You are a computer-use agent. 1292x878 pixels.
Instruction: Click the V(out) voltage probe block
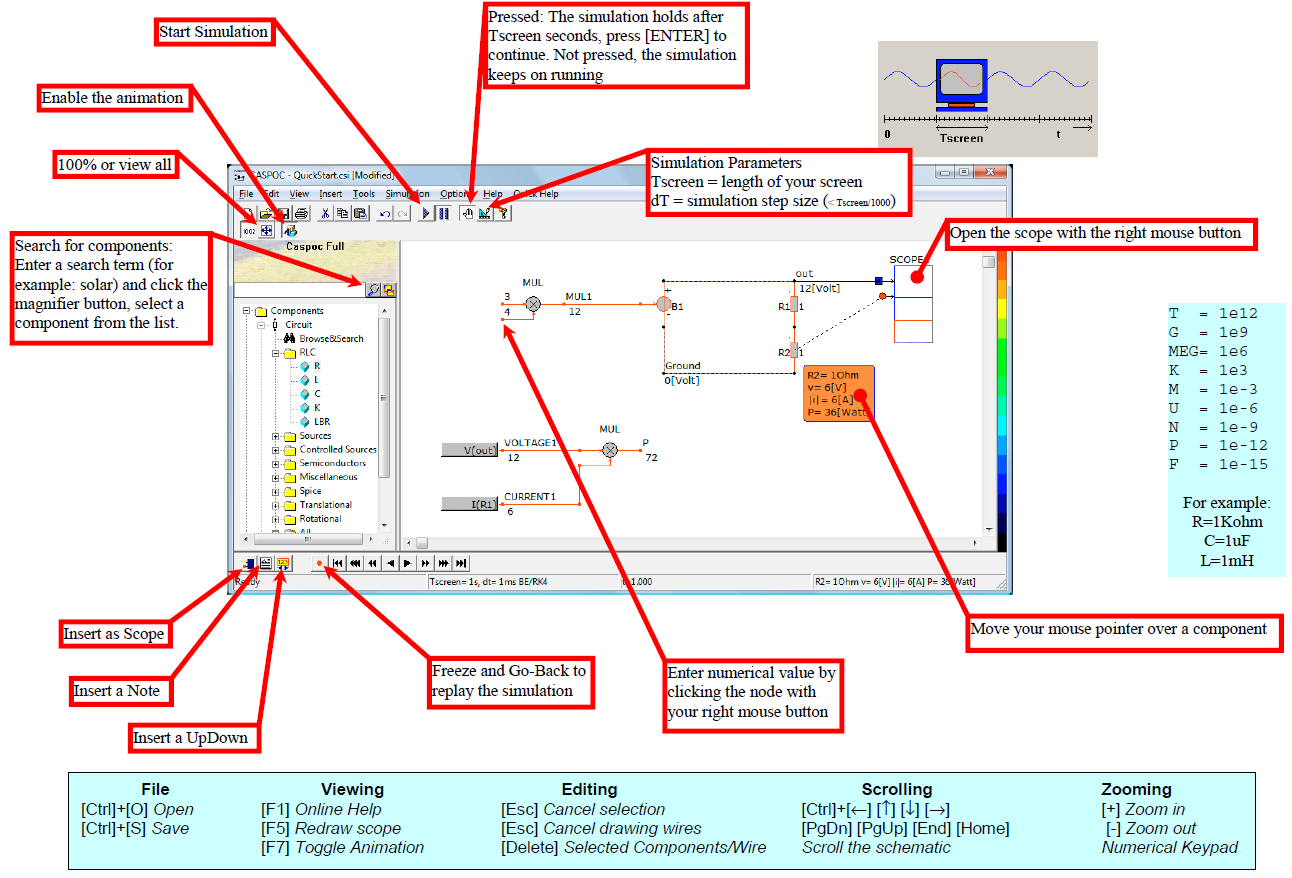[x=469, y=450]
